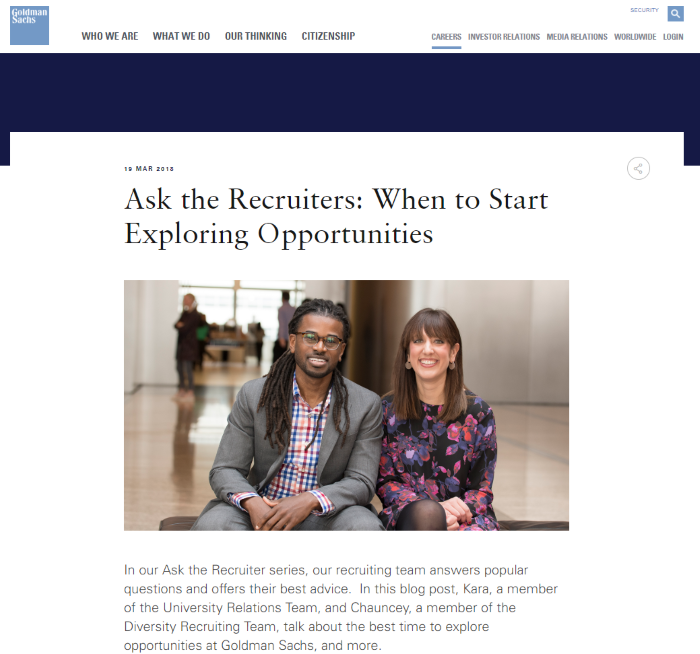Click the photo of the two recruiters
700x654 pixels.
(346, 405)
